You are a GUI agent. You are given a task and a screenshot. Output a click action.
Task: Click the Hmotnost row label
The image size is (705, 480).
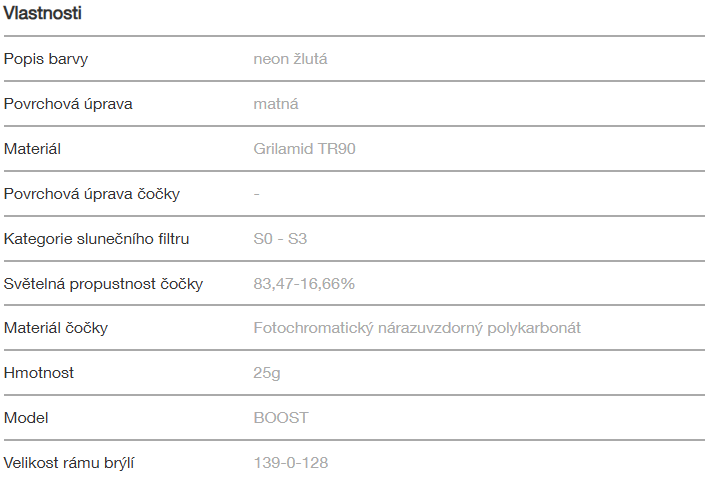(39, 373)
